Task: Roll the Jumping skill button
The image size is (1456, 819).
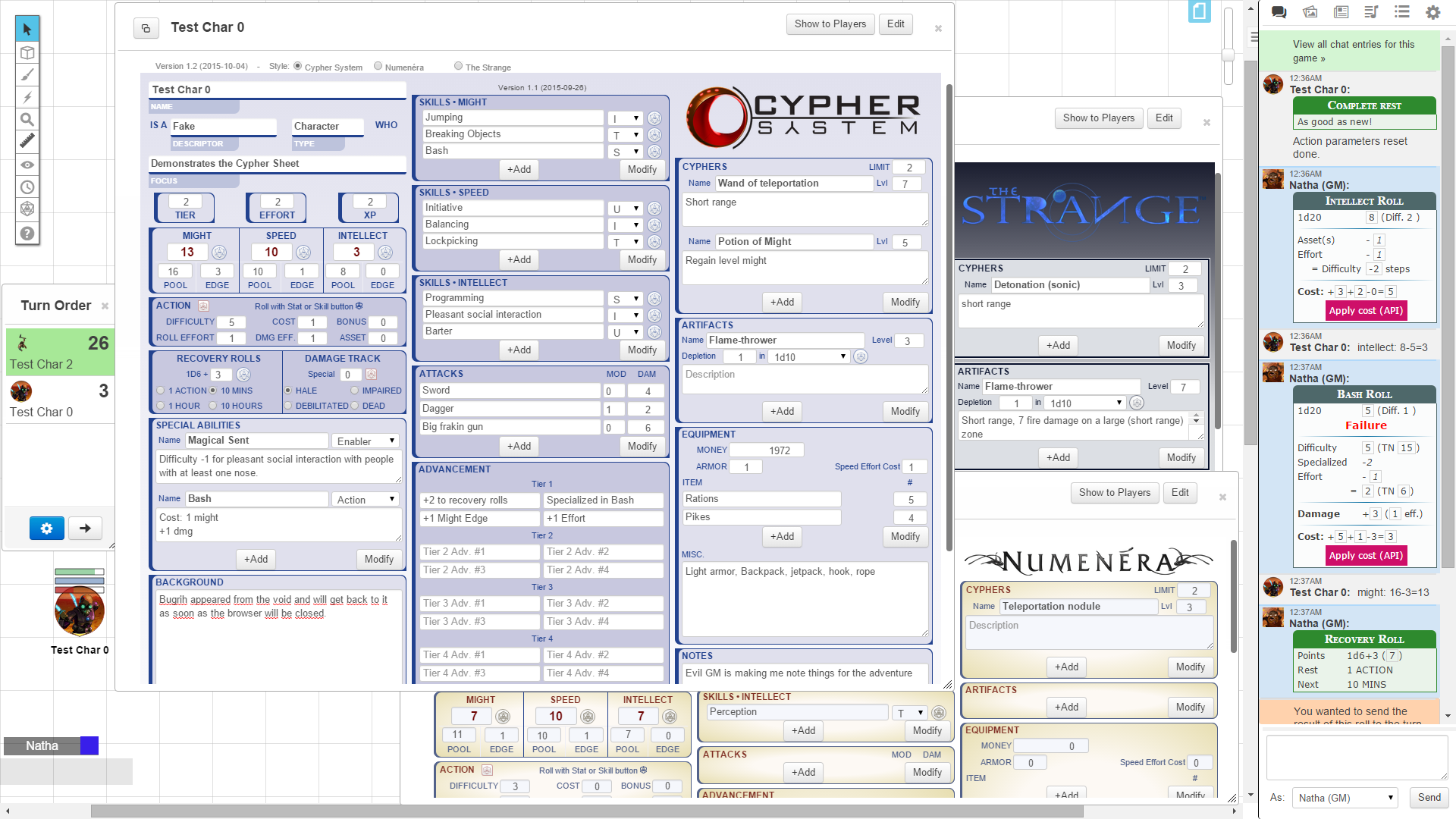Action: click(x=654, y=118)
